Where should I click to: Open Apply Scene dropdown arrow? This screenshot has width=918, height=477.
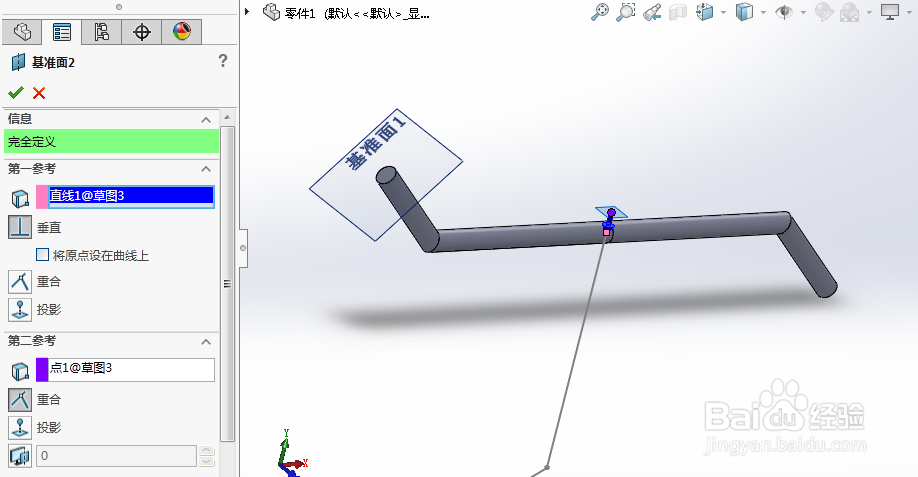coord(869,12)
